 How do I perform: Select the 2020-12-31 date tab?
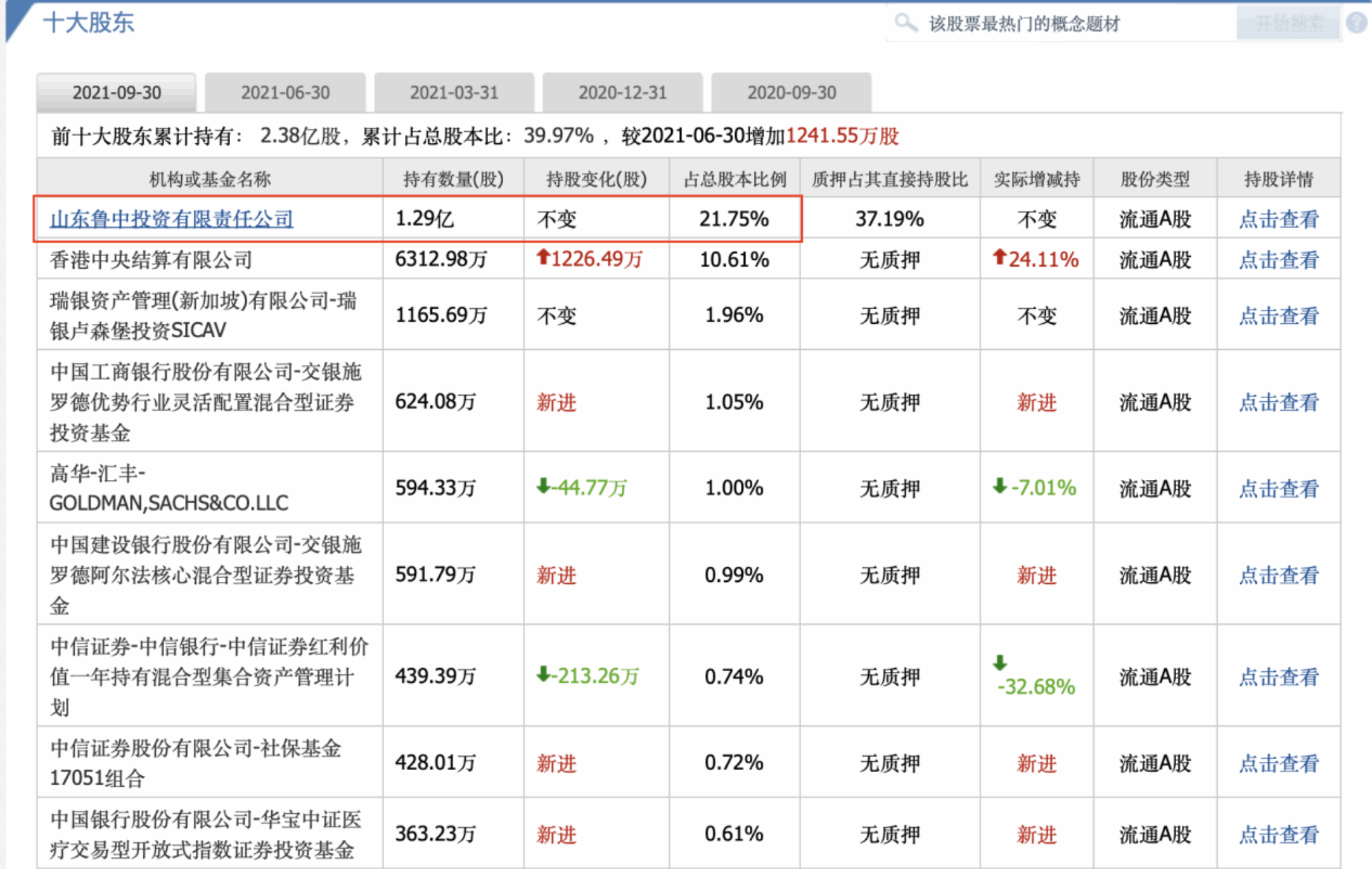[x=622, y=93]
